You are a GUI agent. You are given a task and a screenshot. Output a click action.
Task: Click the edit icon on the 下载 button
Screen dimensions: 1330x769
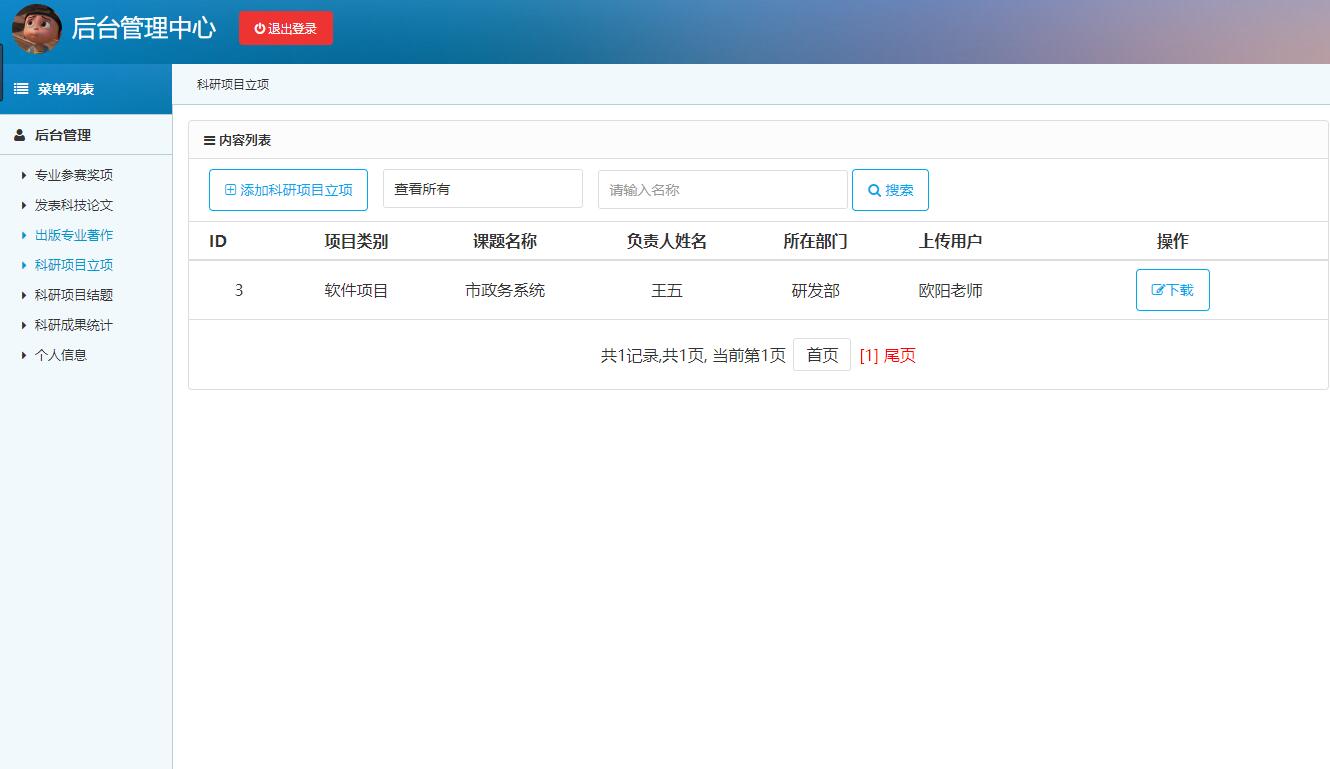1158,290
